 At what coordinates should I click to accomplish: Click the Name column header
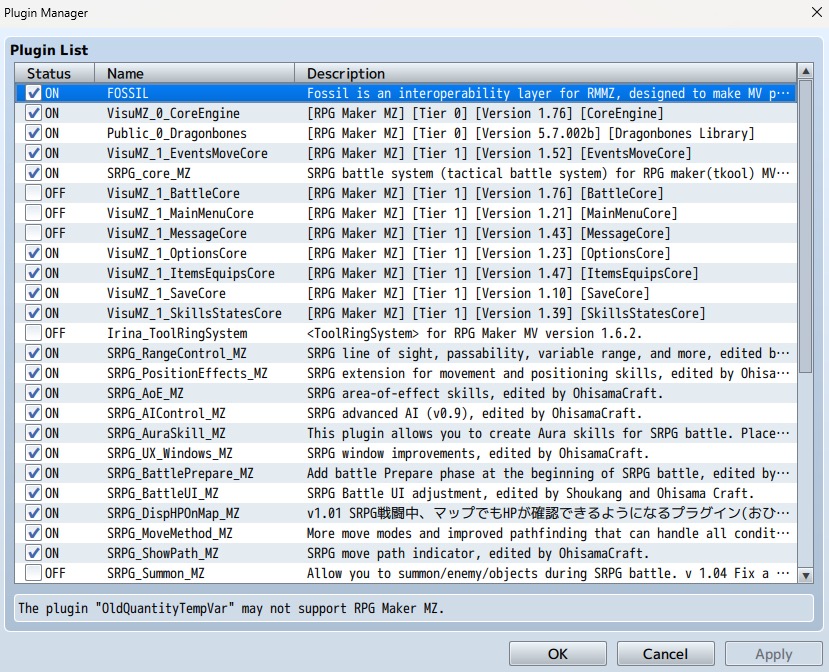[x=194, y=73]
